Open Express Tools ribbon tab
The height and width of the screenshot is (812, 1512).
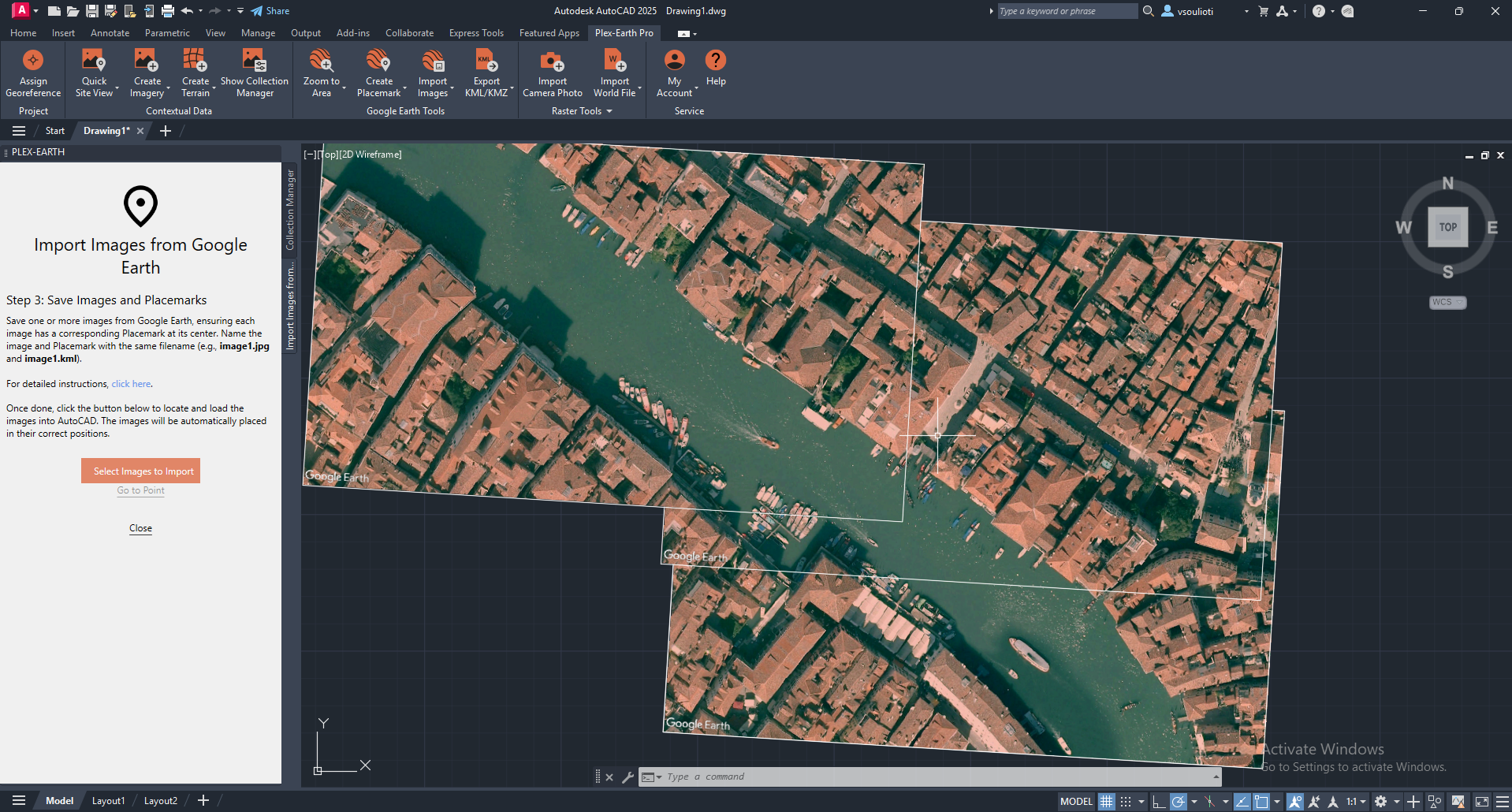point(476,33)
